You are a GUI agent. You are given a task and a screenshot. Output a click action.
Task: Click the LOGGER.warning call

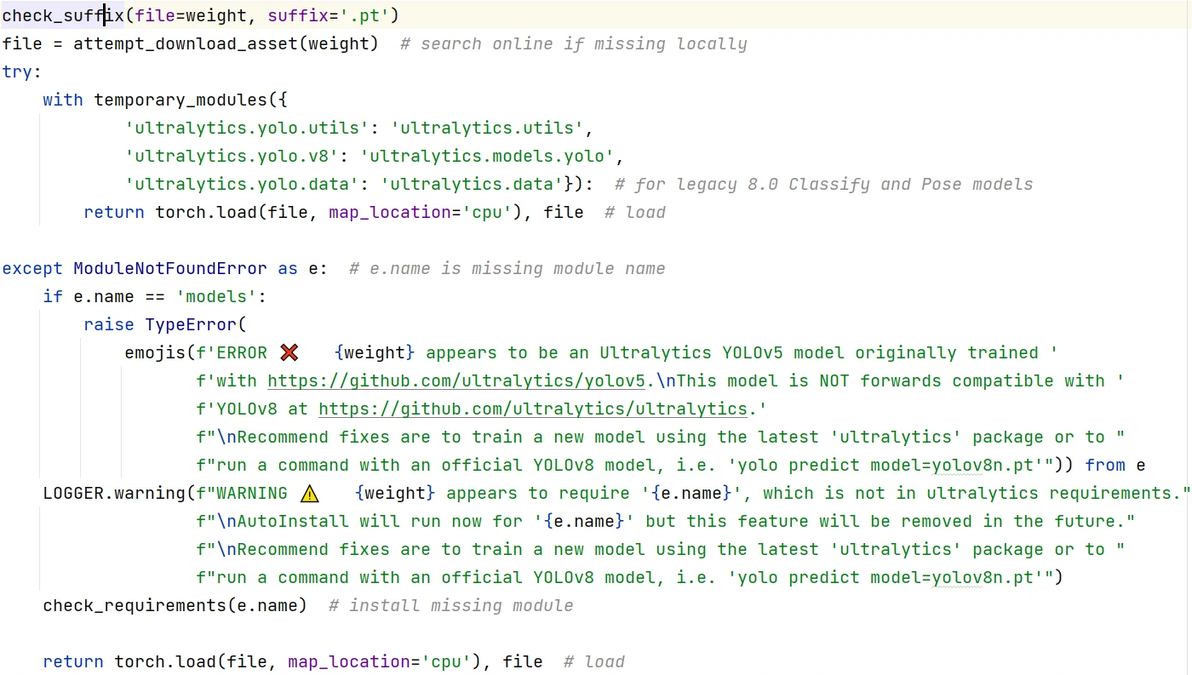114,493
